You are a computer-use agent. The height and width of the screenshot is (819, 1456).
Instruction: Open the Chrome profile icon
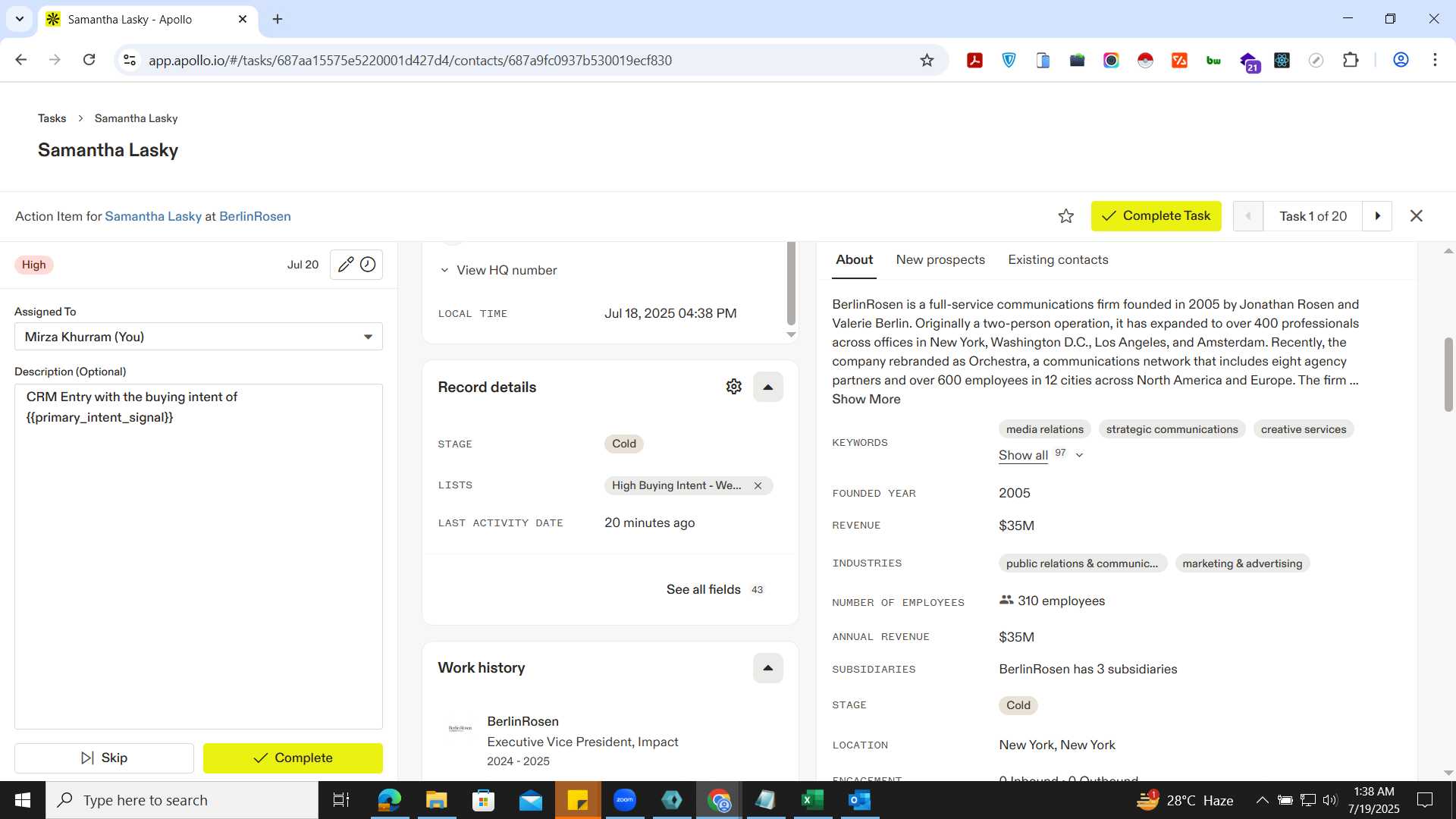(1401, 60)
